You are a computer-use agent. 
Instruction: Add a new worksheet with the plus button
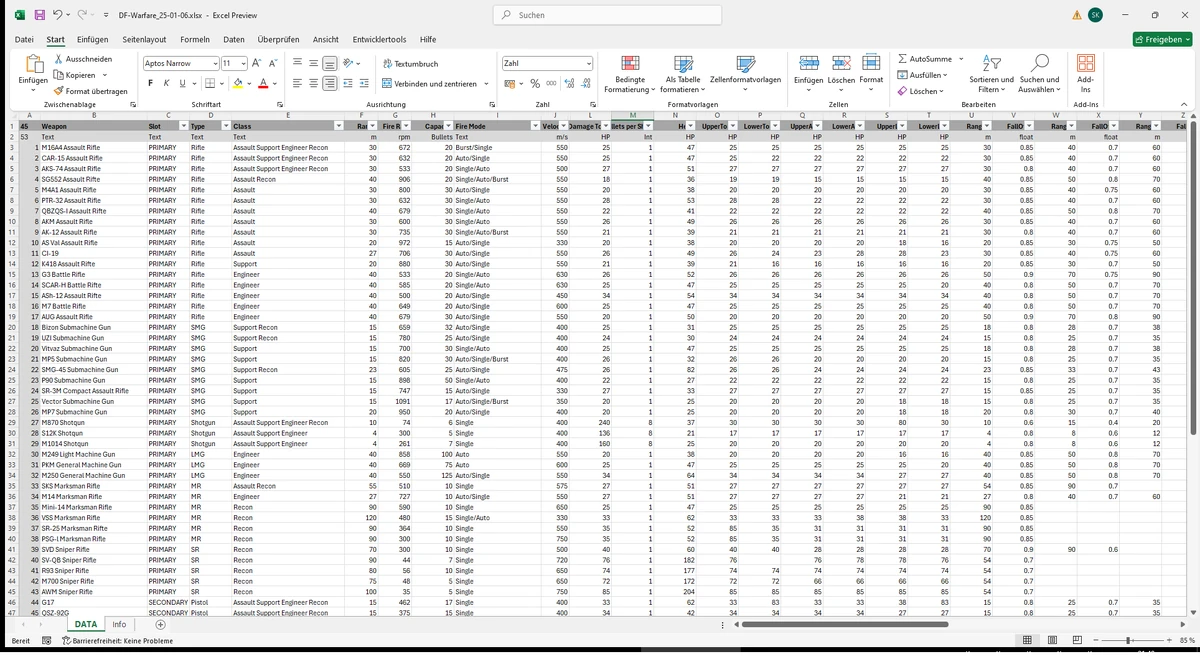[159, 624]
